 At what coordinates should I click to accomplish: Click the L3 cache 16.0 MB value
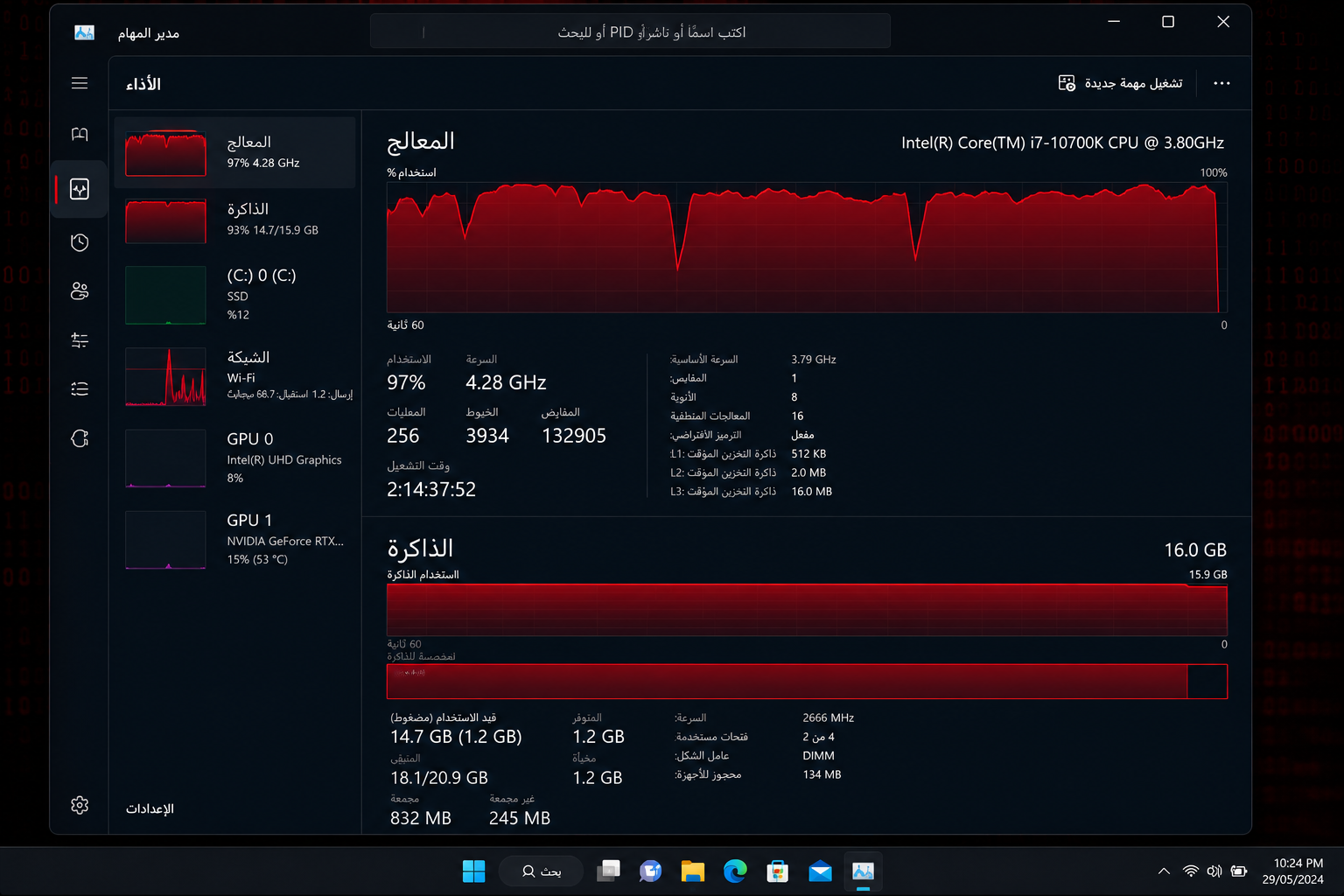(812, 492)
